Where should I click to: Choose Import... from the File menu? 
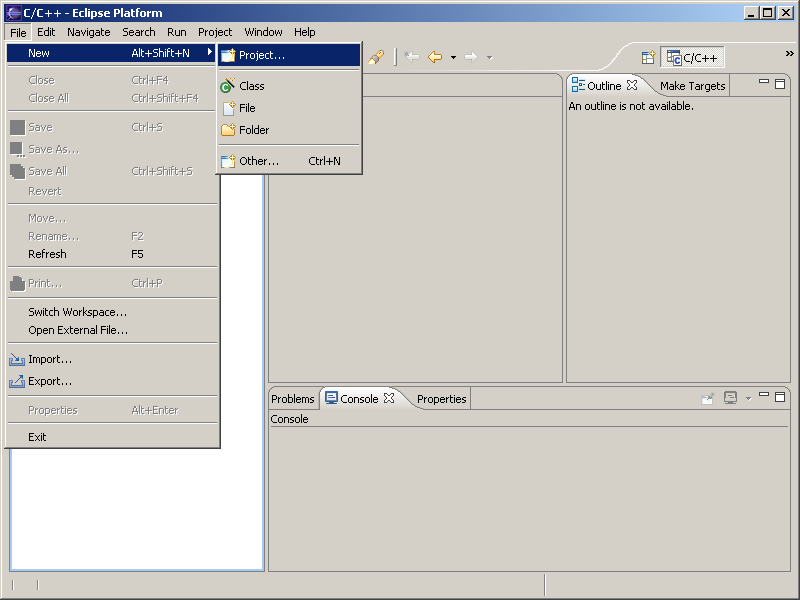[50, 359]
